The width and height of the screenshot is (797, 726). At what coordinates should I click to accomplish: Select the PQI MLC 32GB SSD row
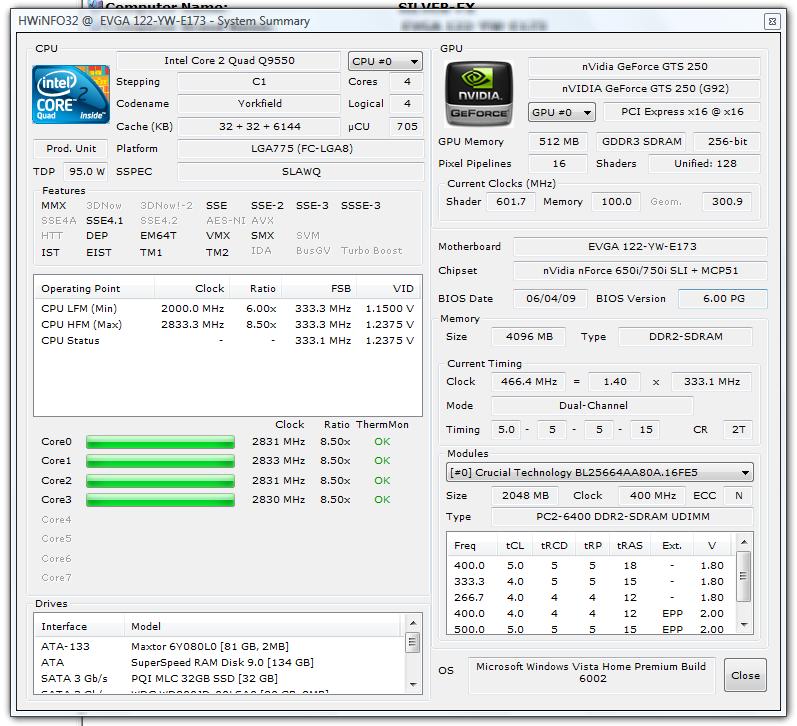pos(220,678)
